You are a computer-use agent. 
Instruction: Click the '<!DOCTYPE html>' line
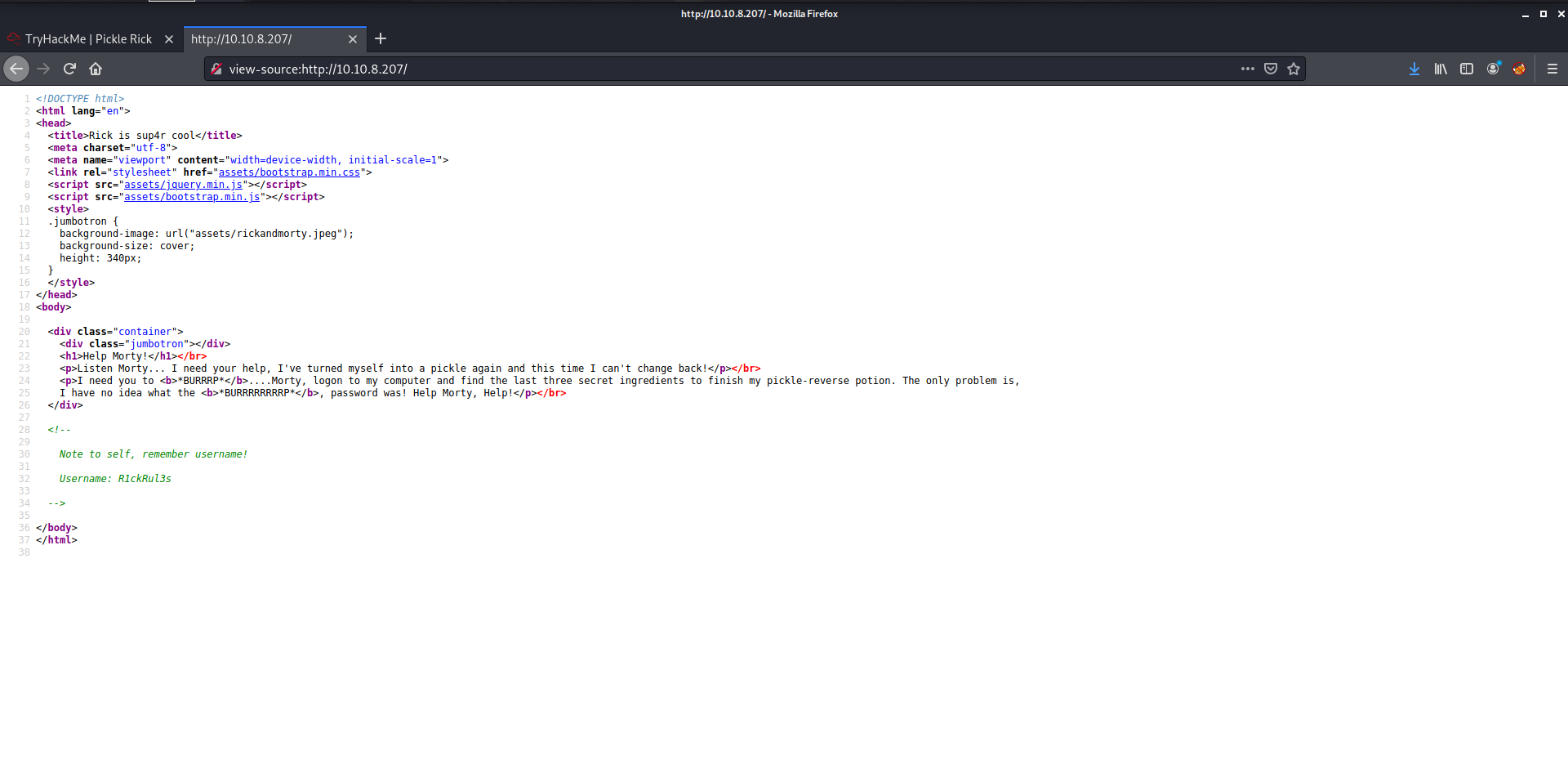click(80, 99)
